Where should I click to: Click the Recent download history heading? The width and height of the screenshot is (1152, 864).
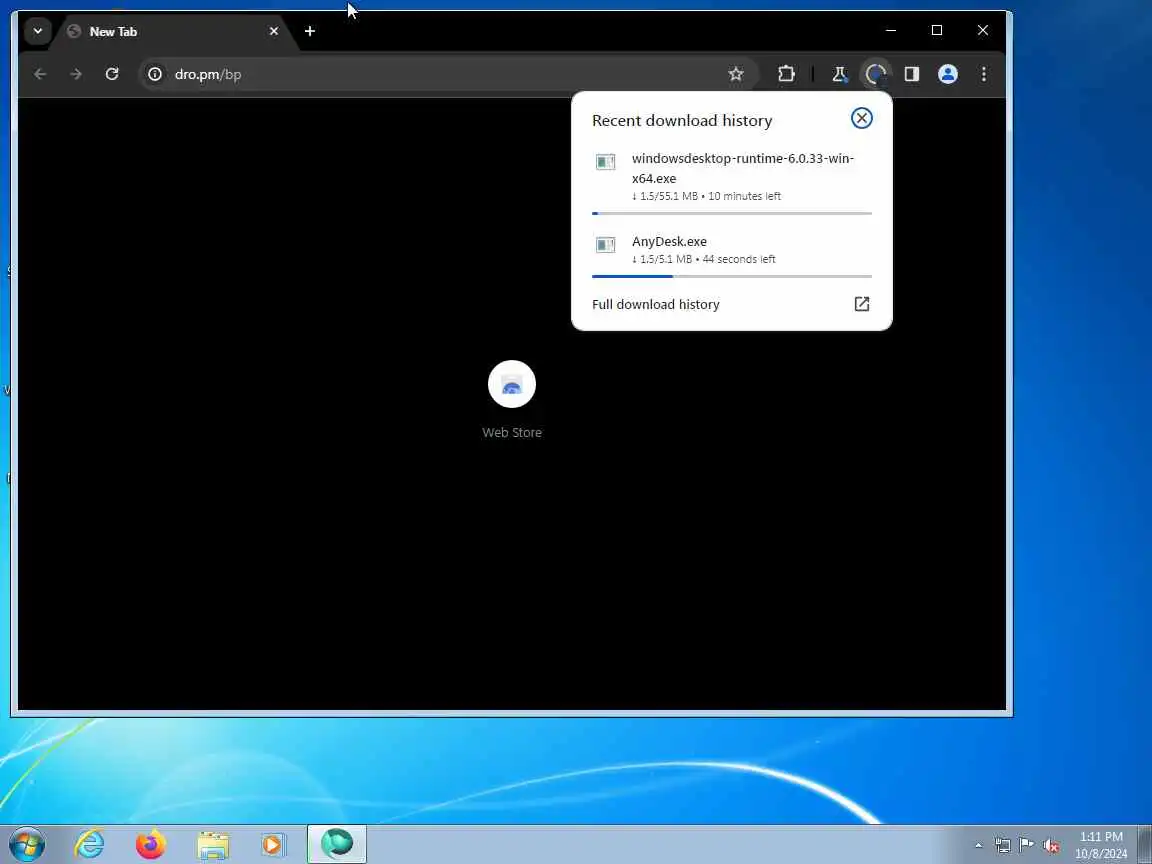[x=682, y=120]
